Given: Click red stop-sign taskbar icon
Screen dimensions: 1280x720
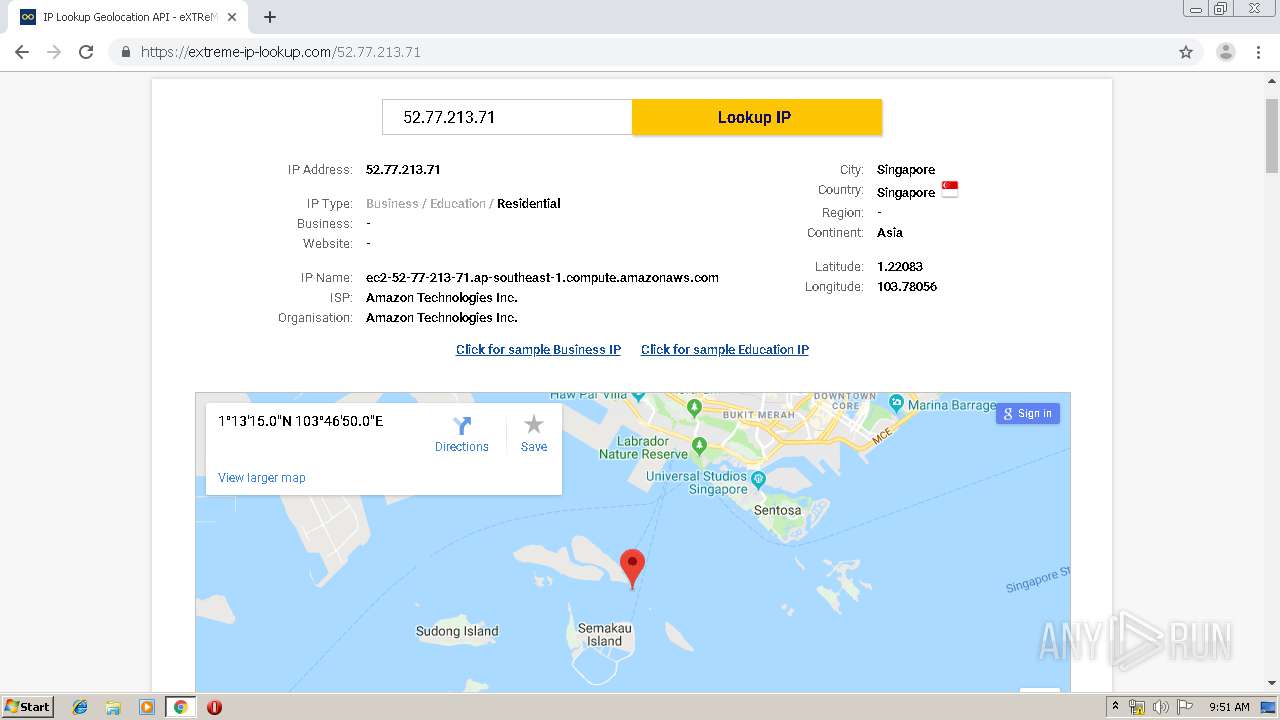Looking at the screenshot, I should coord(214,707).
